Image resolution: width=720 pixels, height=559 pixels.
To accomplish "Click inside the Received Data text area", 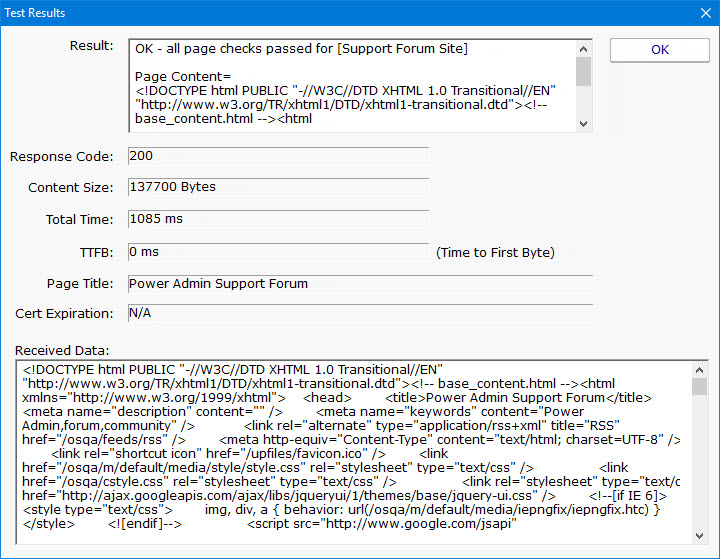I will click(x=350, y=452).
